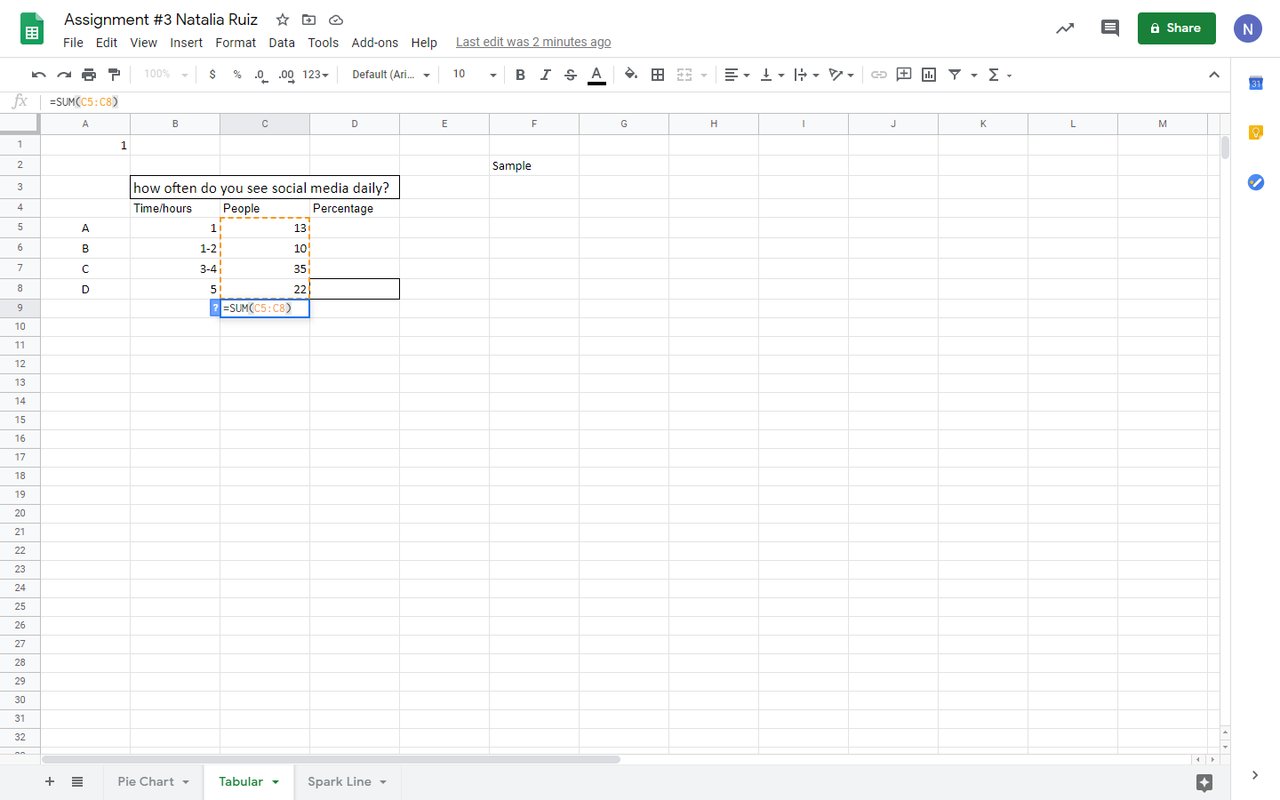Add a new sheet with plus button
The height and width of the screenshot is (800, 1280).
tap(49, 782)
